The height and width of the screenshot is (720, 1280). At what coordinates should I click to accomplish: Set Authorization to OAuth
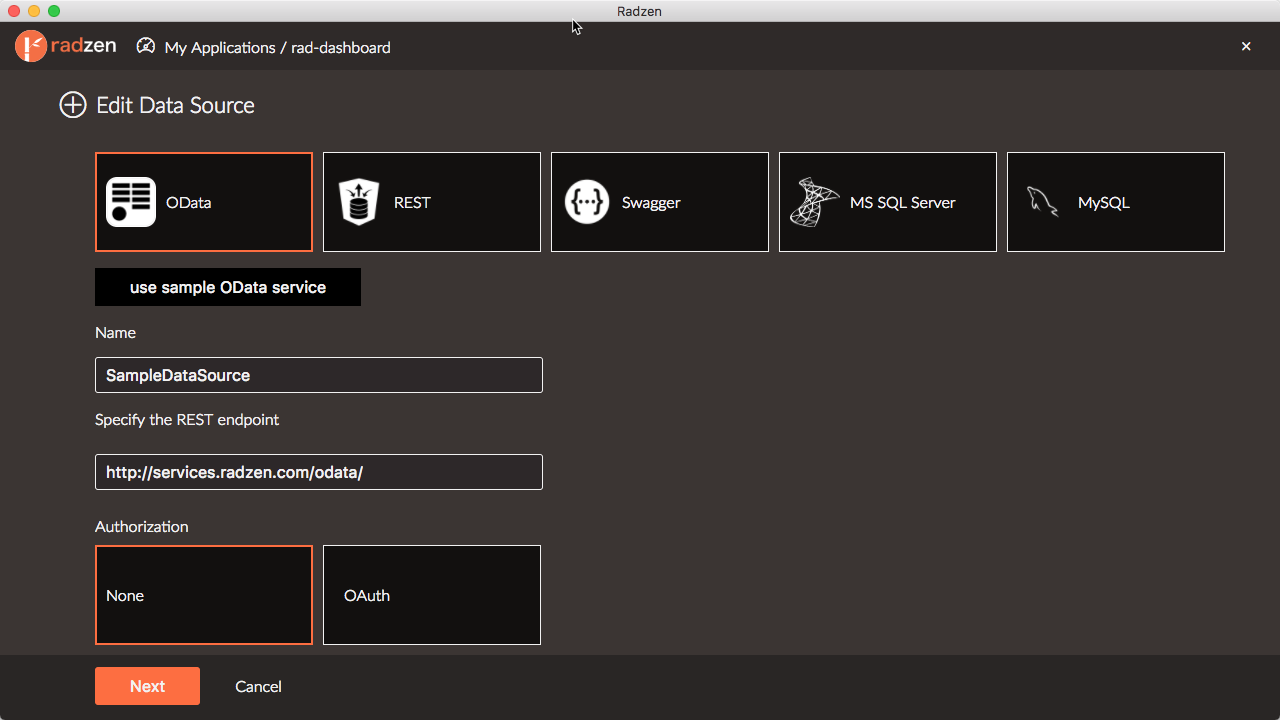coord(432,595)
